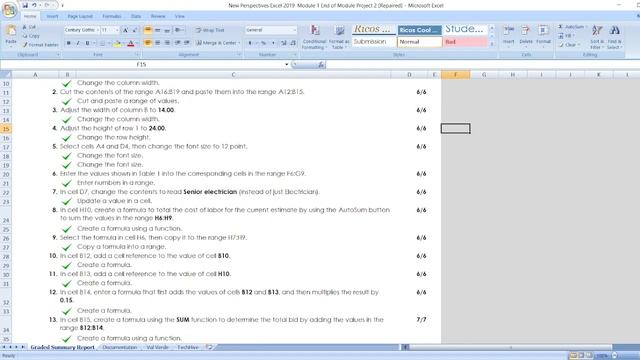Image resolution: width=640 pixels, height=360 pixels.
Task: Delete cells with the Delete icon
Action: pos(526,31)
